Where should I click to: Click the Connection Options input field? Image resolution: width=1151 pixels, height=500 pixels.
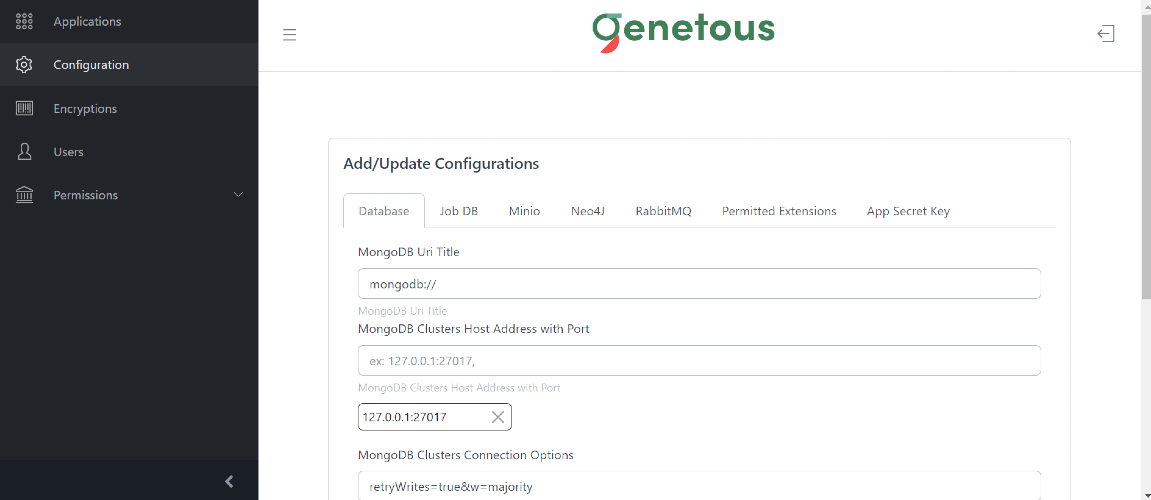pos(700,485)
